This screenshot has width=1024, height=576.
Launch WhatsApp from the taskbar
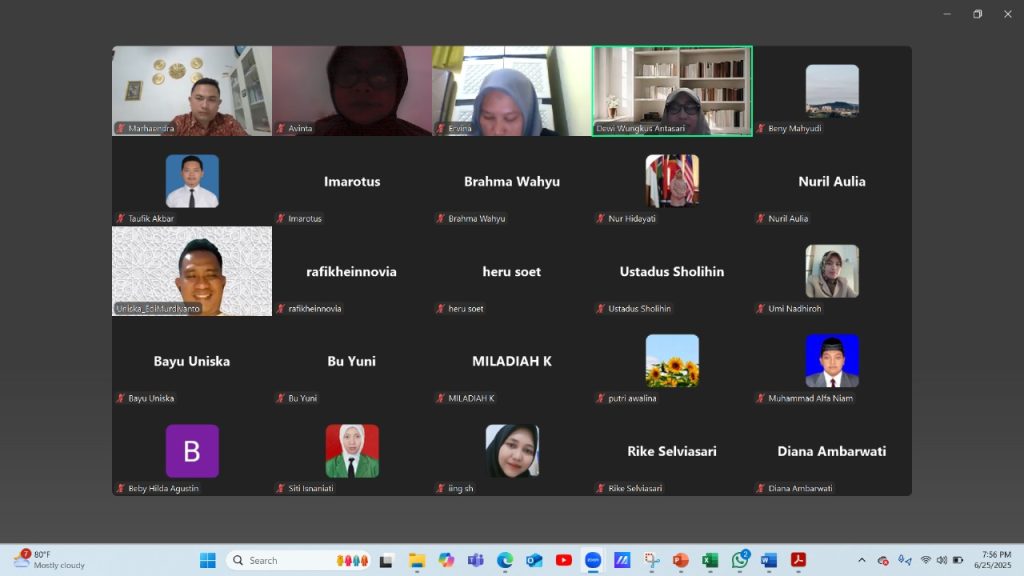(x=740, y=560)
